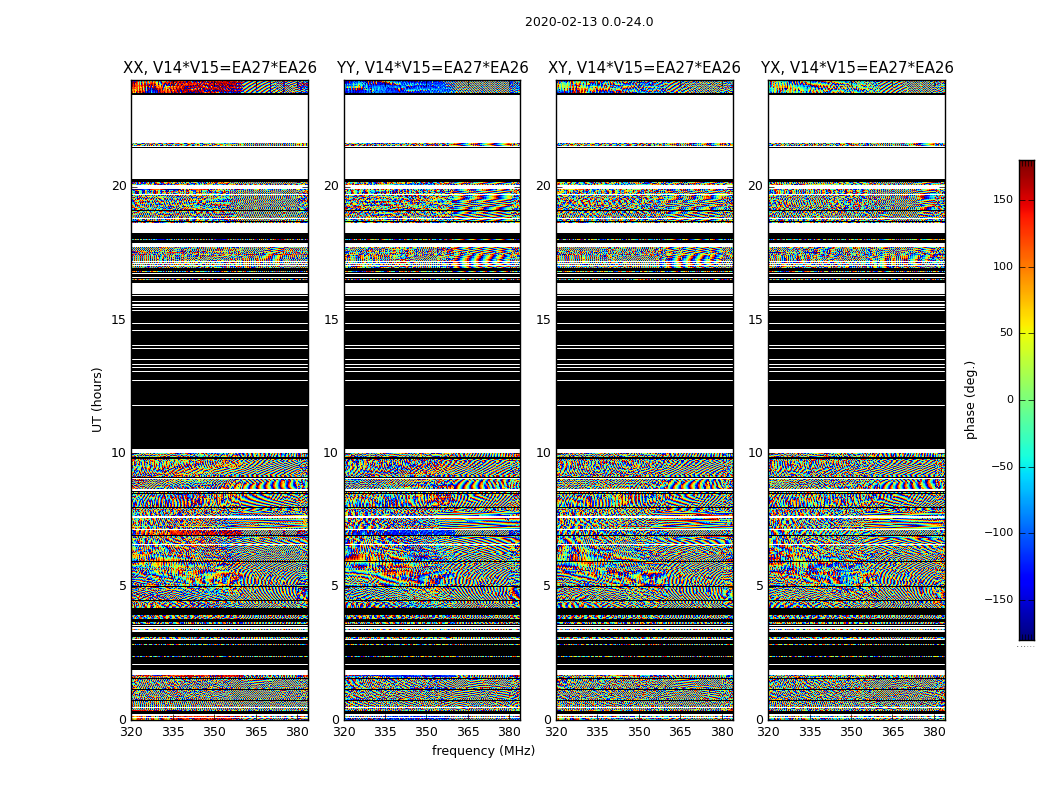Viewport: 1050px width, 800px height.
Task: Click the 'UT (hours)' y-axis label
Action: (97, 399)
